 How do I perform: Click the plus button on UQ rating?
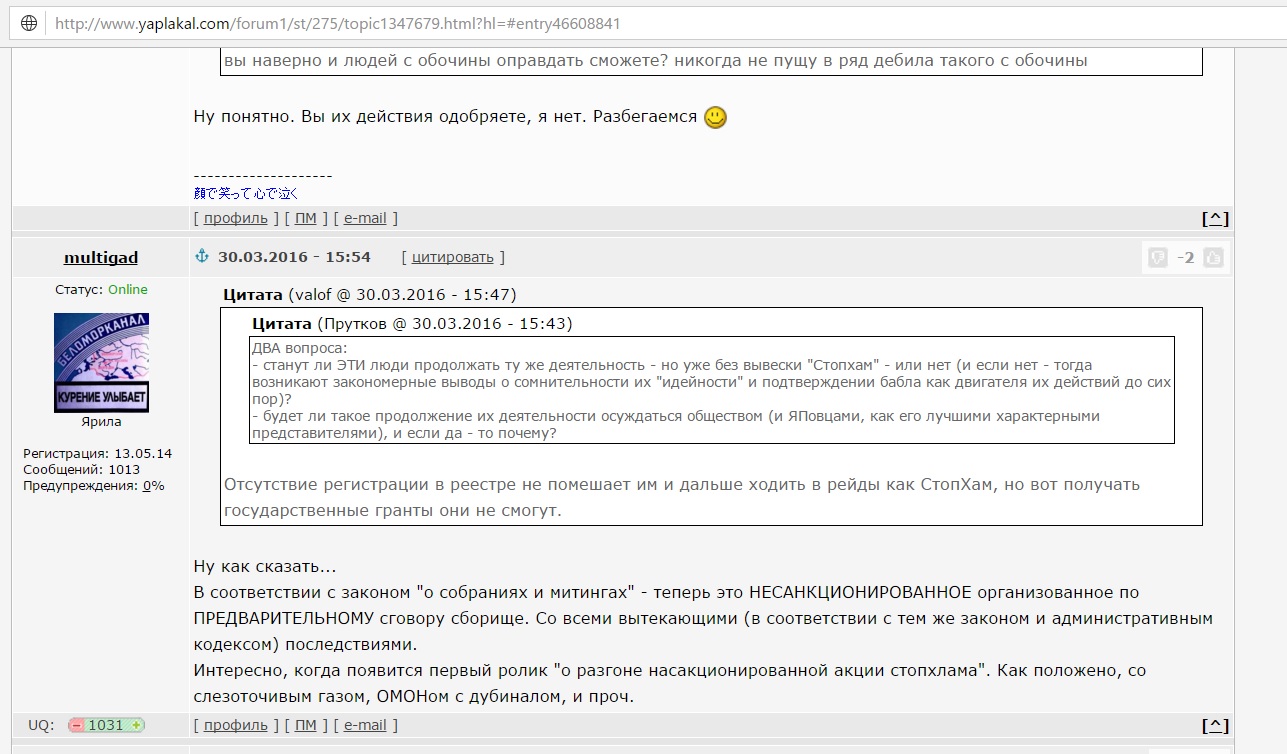[136, 725]
